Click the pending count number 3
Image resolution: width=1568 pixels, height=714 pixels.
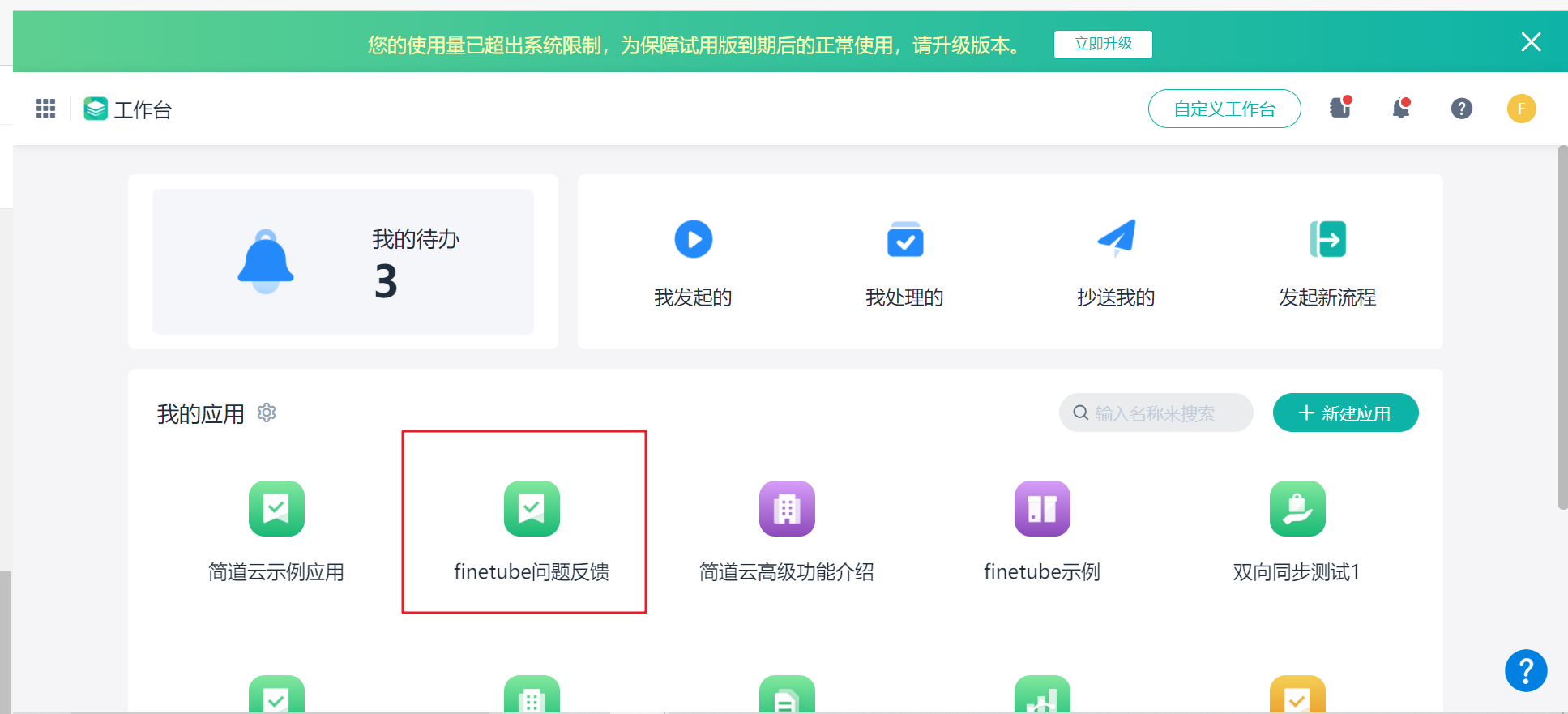pos(386,282)
